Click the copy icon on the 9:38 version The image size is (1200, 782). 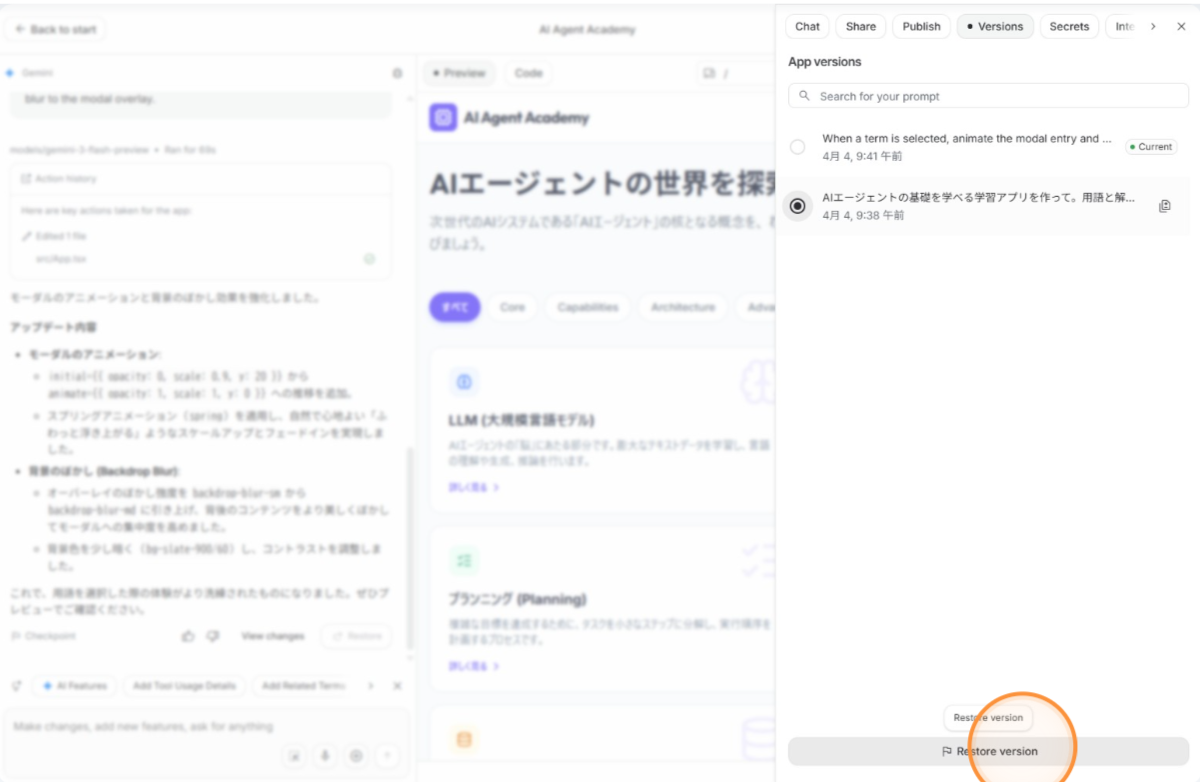pos(1164,206)
